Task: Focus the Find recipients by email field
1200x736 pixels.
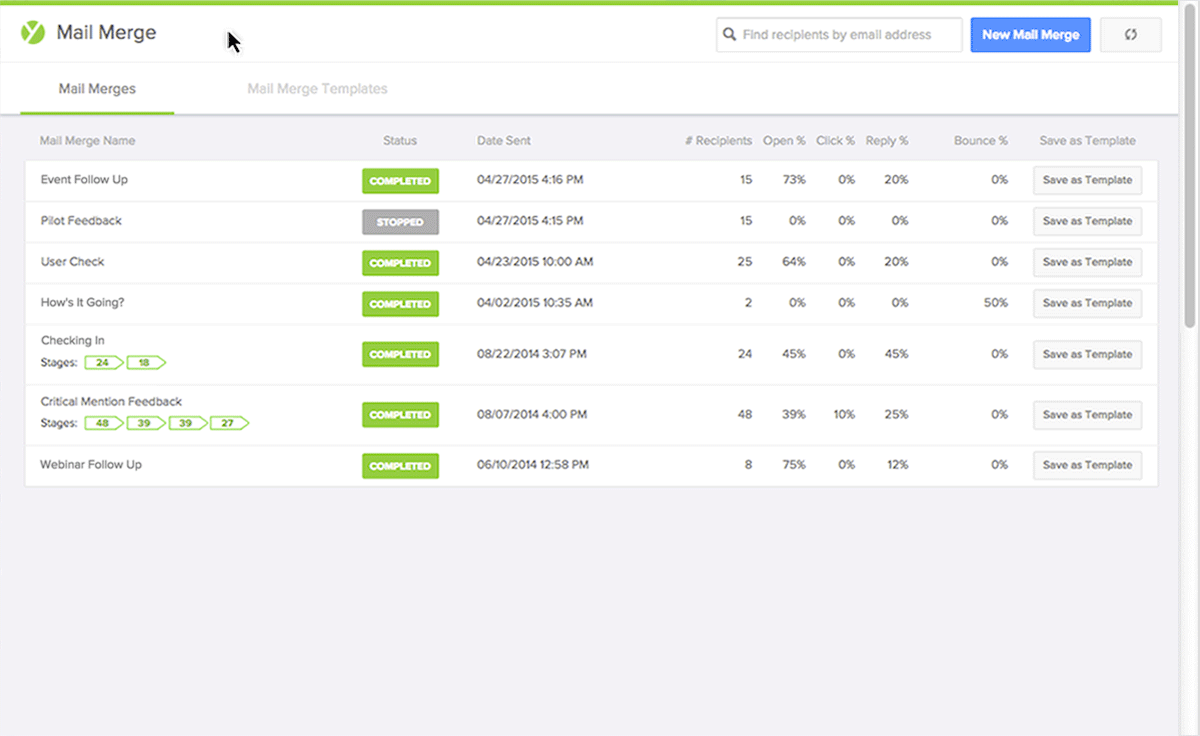Action: click(x=839, y=34)
